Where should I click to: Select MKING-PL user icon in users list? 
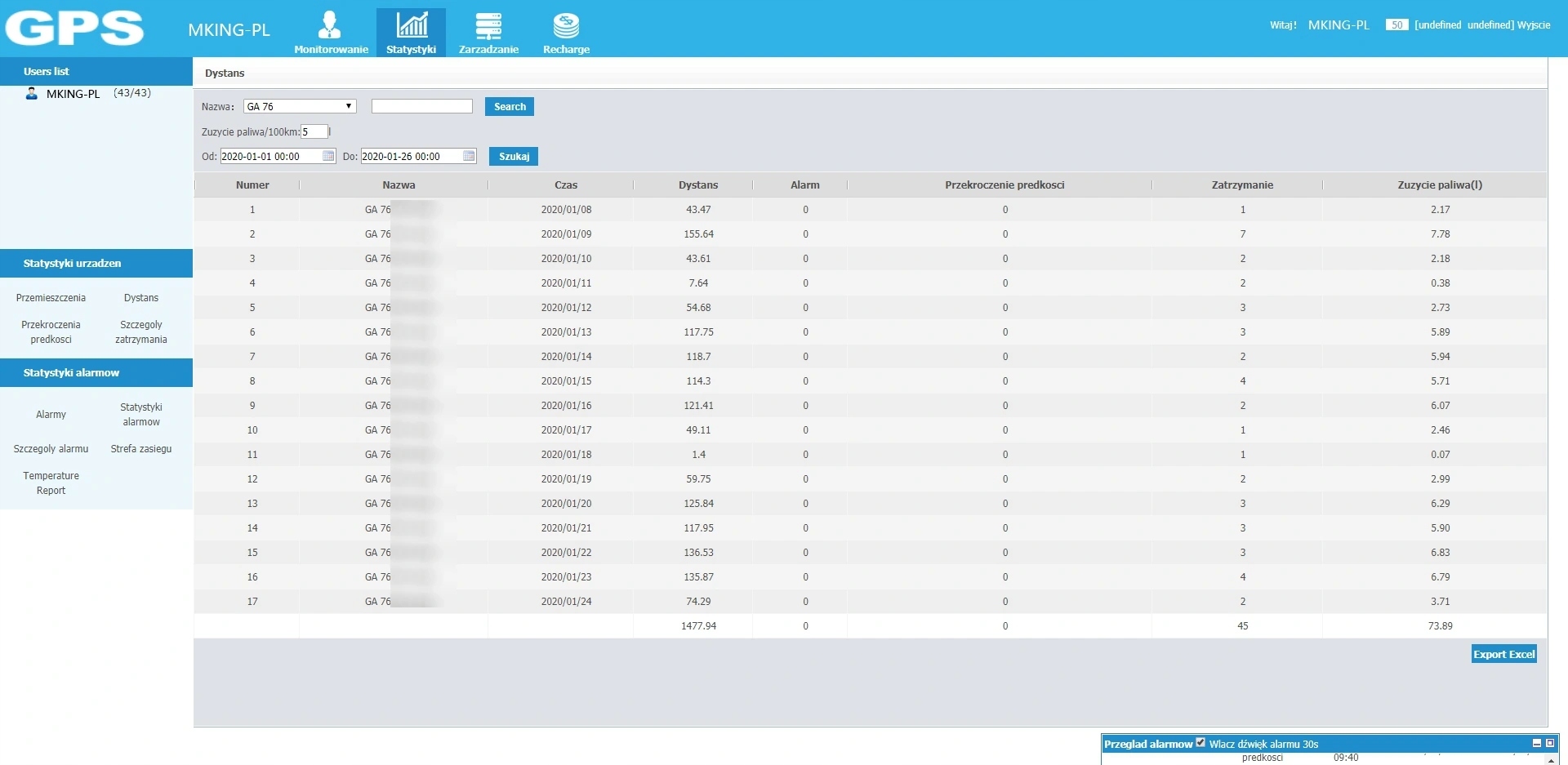[32, 93]
